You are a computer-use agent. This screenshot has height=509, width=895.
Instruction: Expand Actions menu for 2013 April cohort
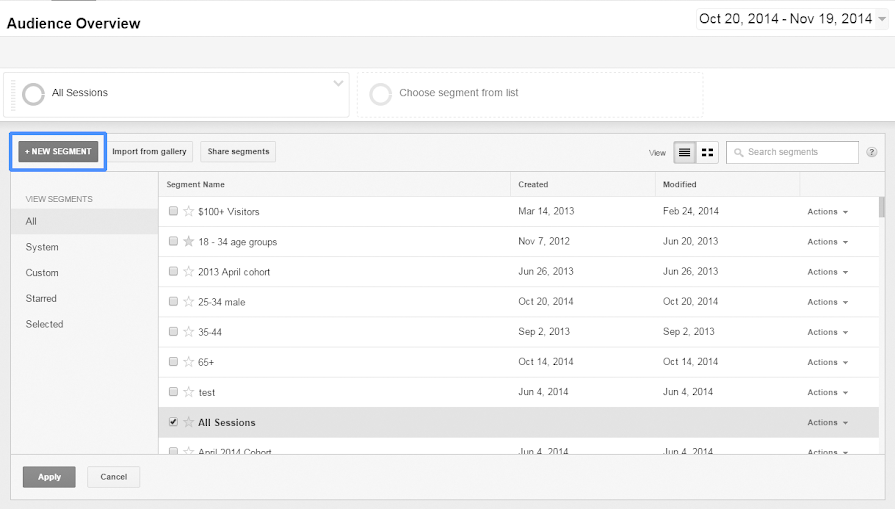827,272
